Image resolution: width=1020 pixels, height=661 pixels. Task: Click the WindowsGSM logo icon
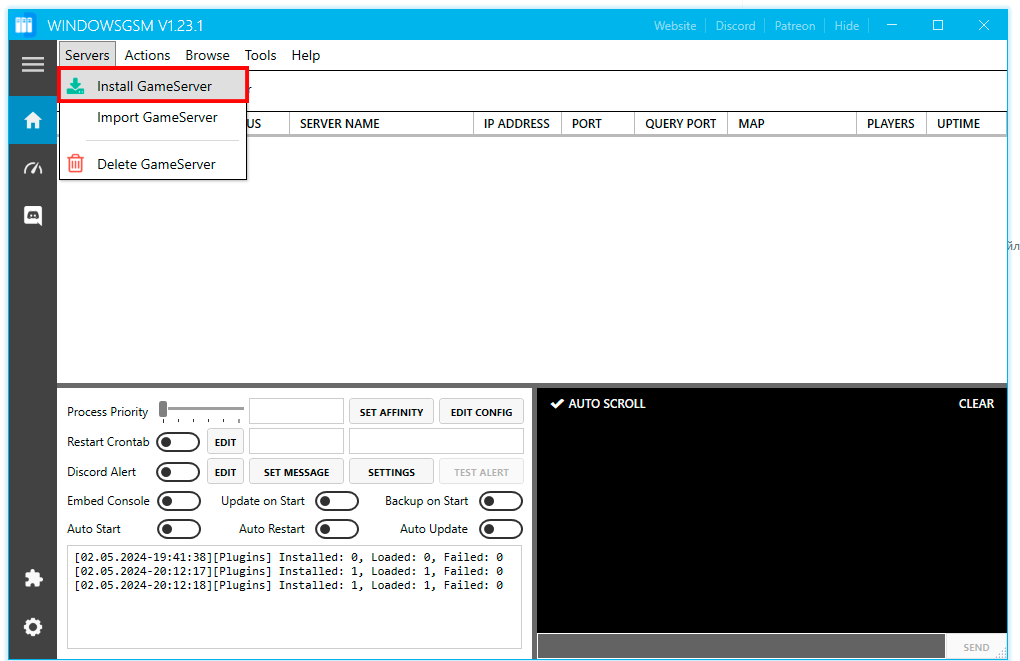(24, 25)
